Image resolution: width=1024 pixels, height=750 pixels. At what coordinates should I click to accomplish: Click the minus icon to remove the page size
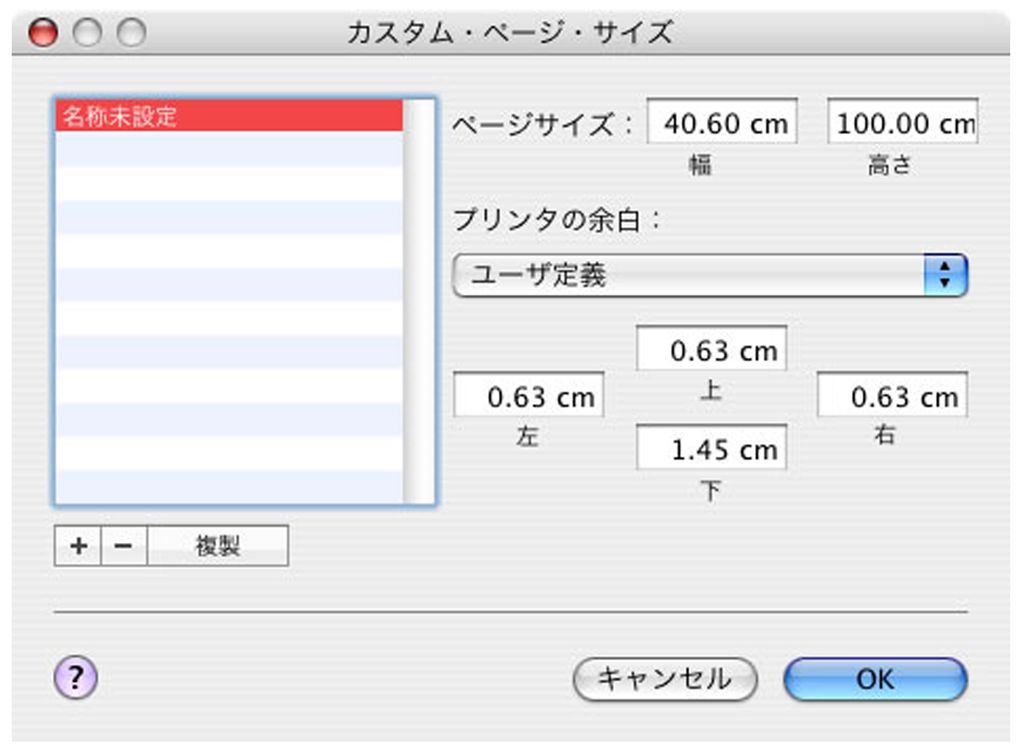click(123, 547)
